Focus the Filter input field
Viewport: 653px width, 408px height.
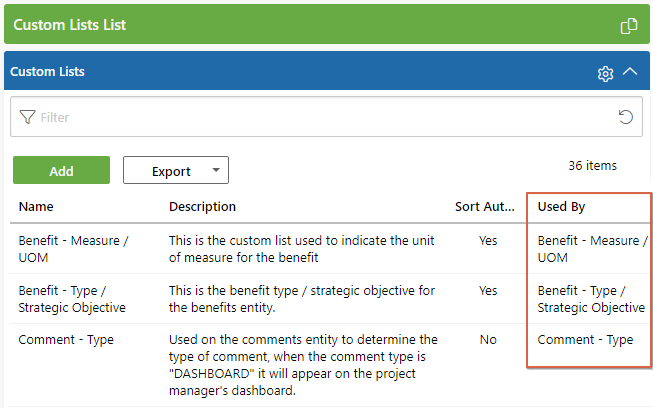click(326, 117)
